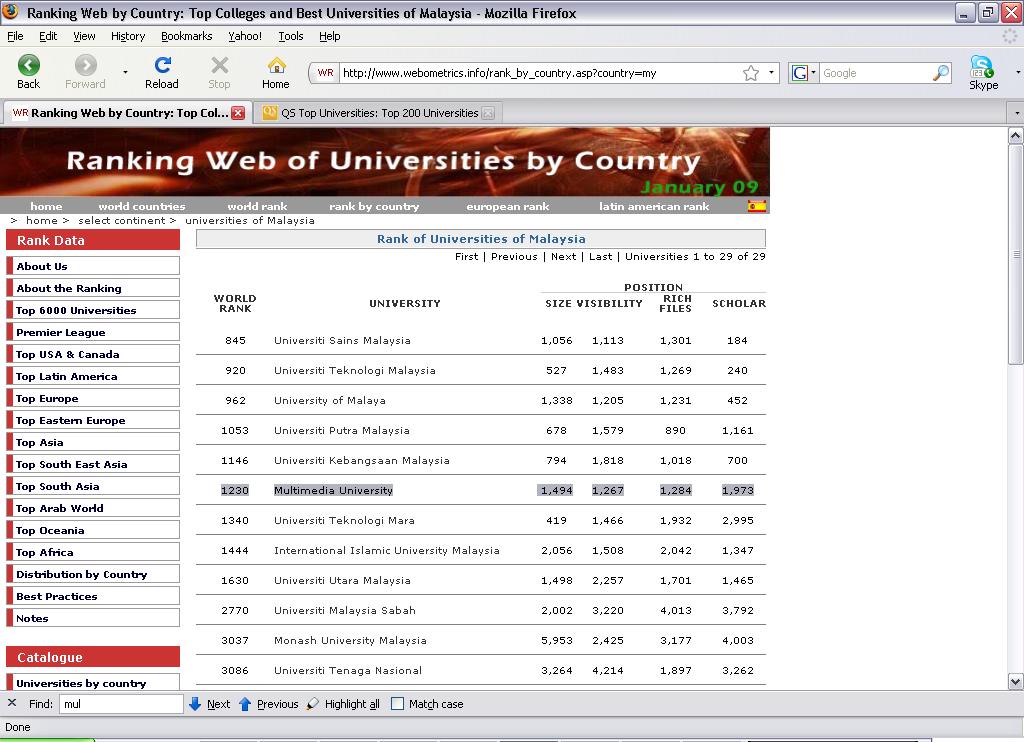Open the toolbar overflow arrow beside Skype

click(x=1018, y=73)
